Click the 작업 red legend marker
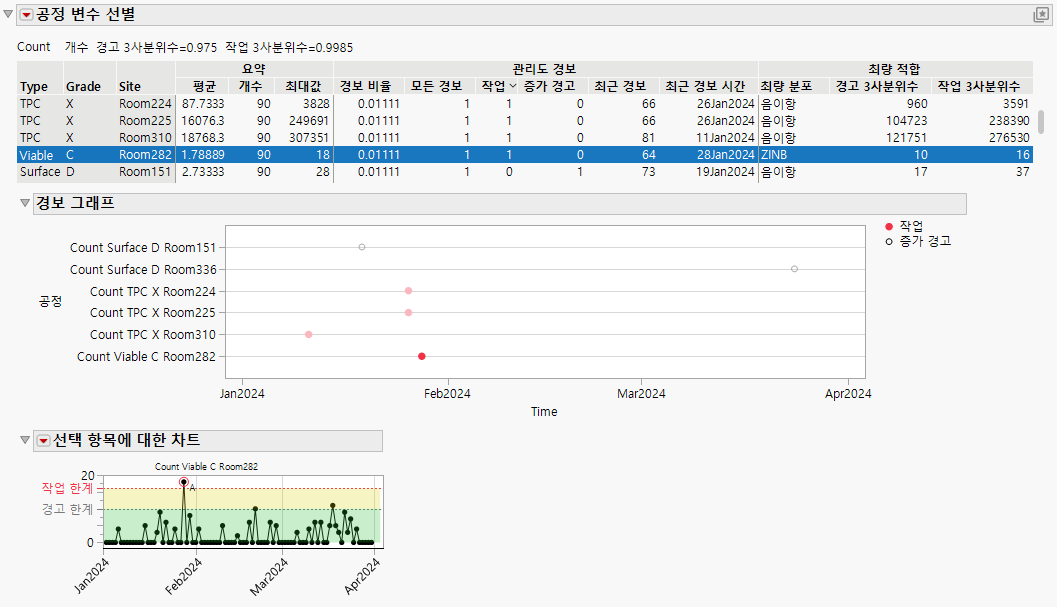The width and height of the screenshot is (1057, 607). [x=889, y=227]
